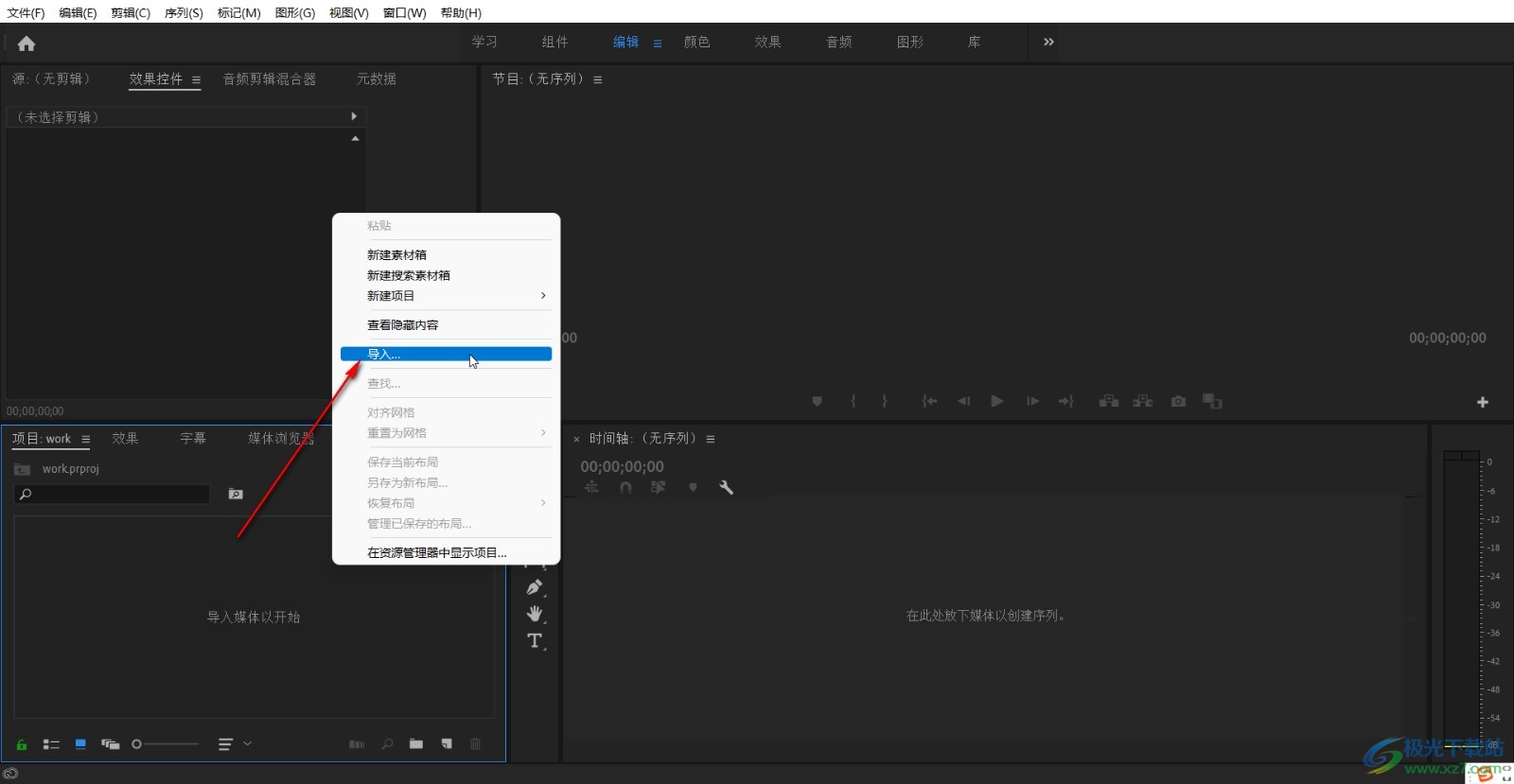Click the Lift button
1514x784 pixels.
[x=1108, y=401]
